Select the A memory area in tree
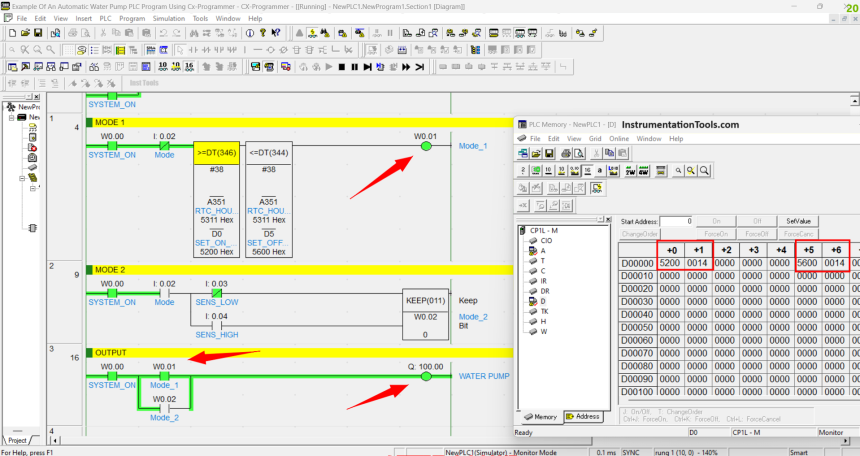The height and width of the screenshot is (456, 860). click(543, 251)
